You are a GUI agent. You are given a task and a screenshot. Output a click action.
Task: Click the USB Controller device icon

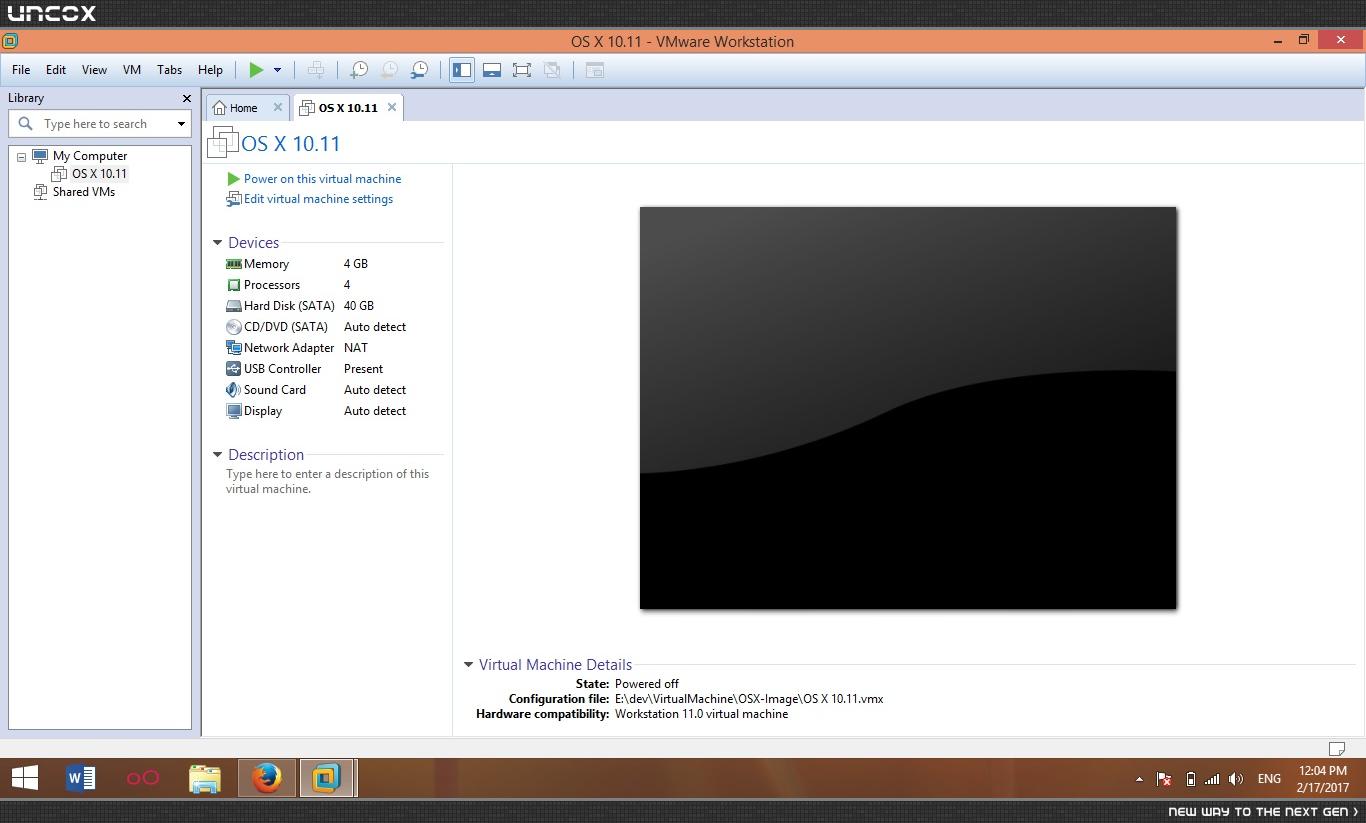click(x=234, y=369)
